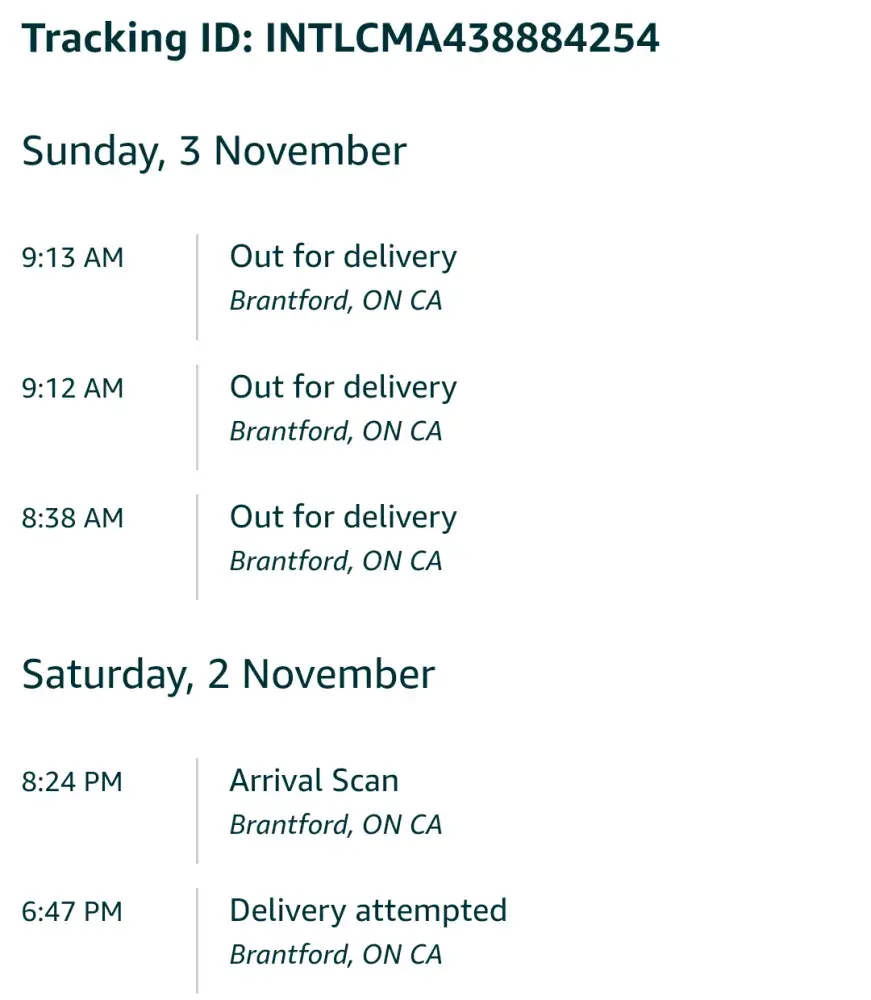Image resolution: width=871 pixels, height=1000 pixels.
Task: Click the 8:38 AM timestamp
Action: (73, 518)
